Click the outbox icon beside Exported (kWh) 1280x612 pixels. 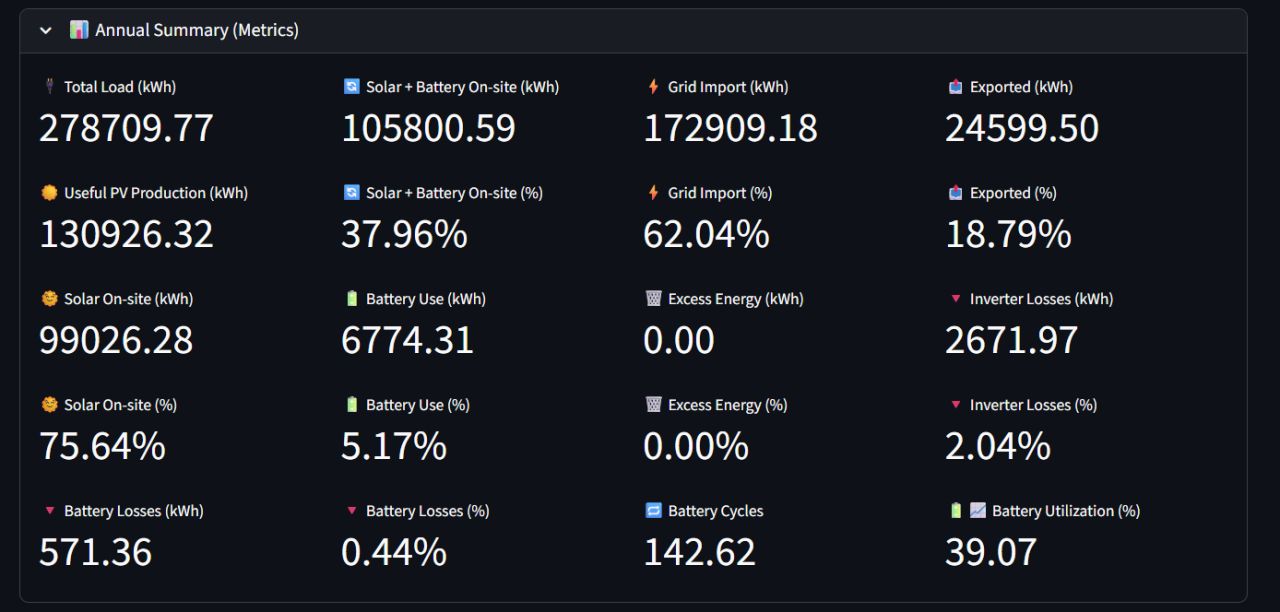[955, 87]
